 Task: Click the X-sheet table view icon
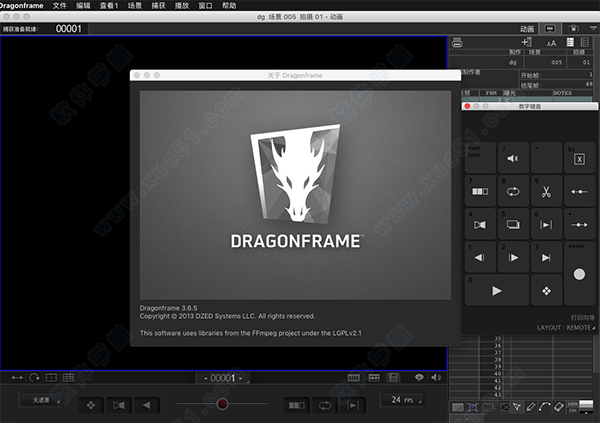374,378
